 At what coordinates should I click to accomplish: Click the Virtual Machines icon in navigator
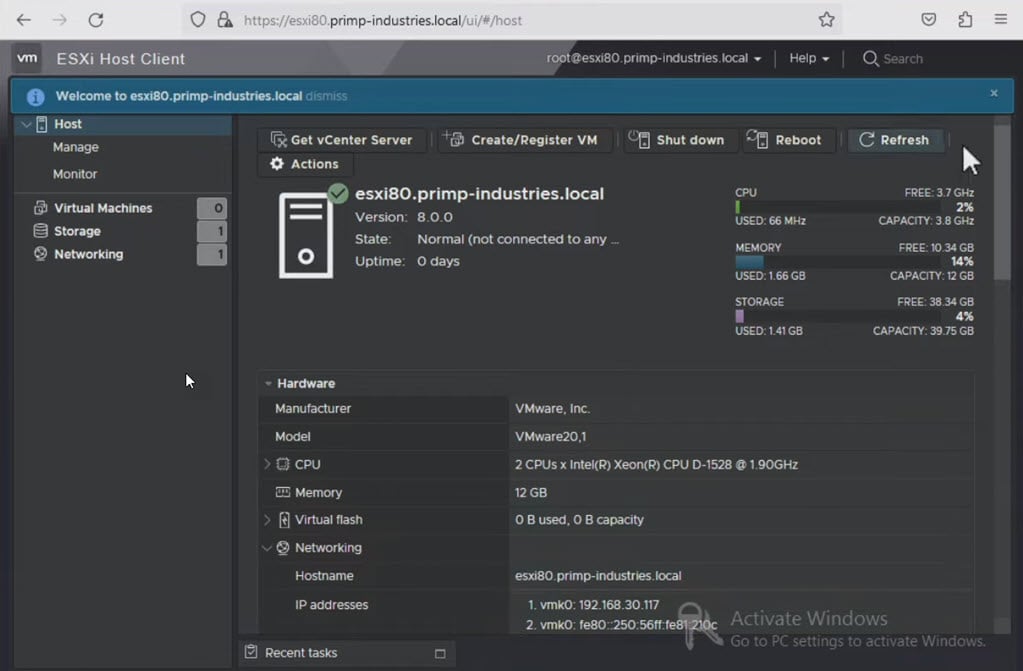[40, 208]
